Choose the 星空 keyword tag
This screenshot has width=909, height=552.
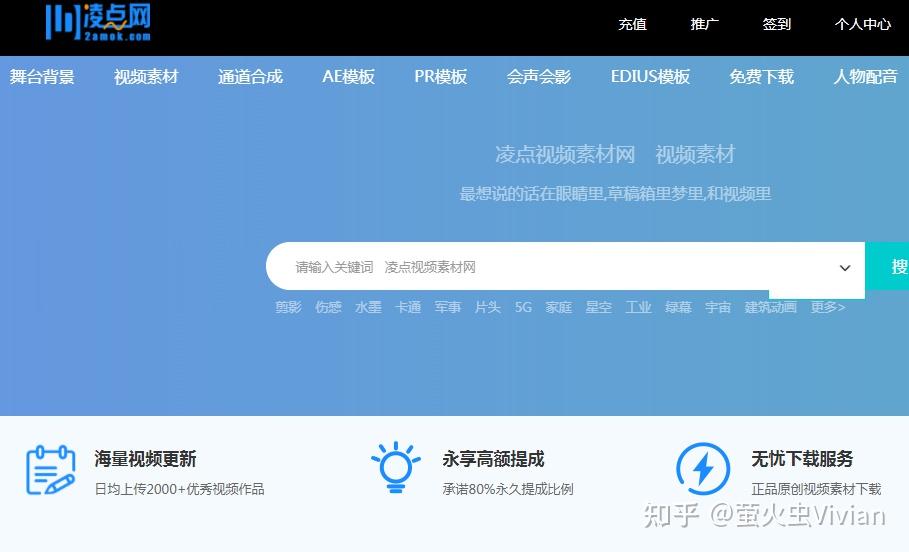pos(599,307)
